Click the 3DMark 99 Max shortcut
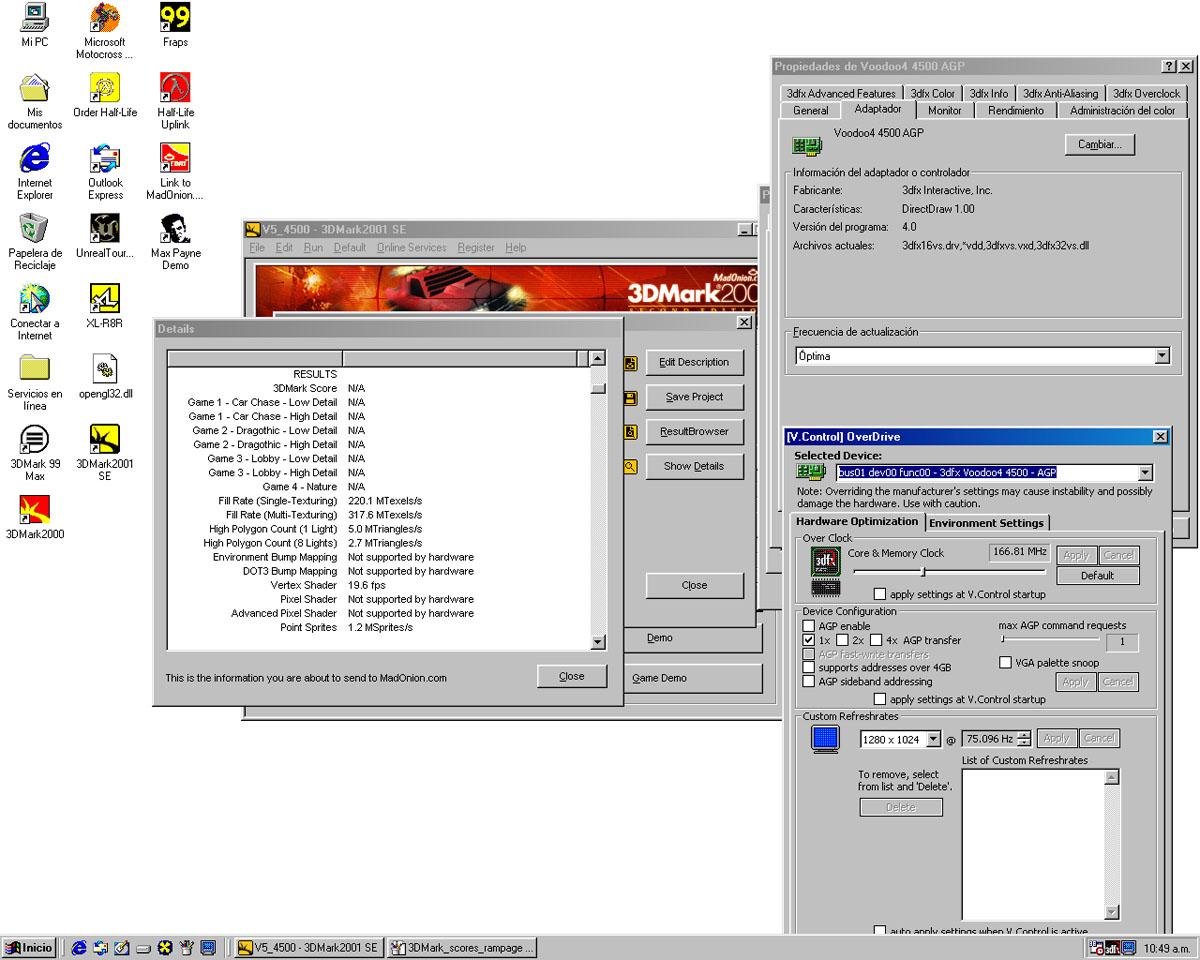 click(x=34, y=452)
